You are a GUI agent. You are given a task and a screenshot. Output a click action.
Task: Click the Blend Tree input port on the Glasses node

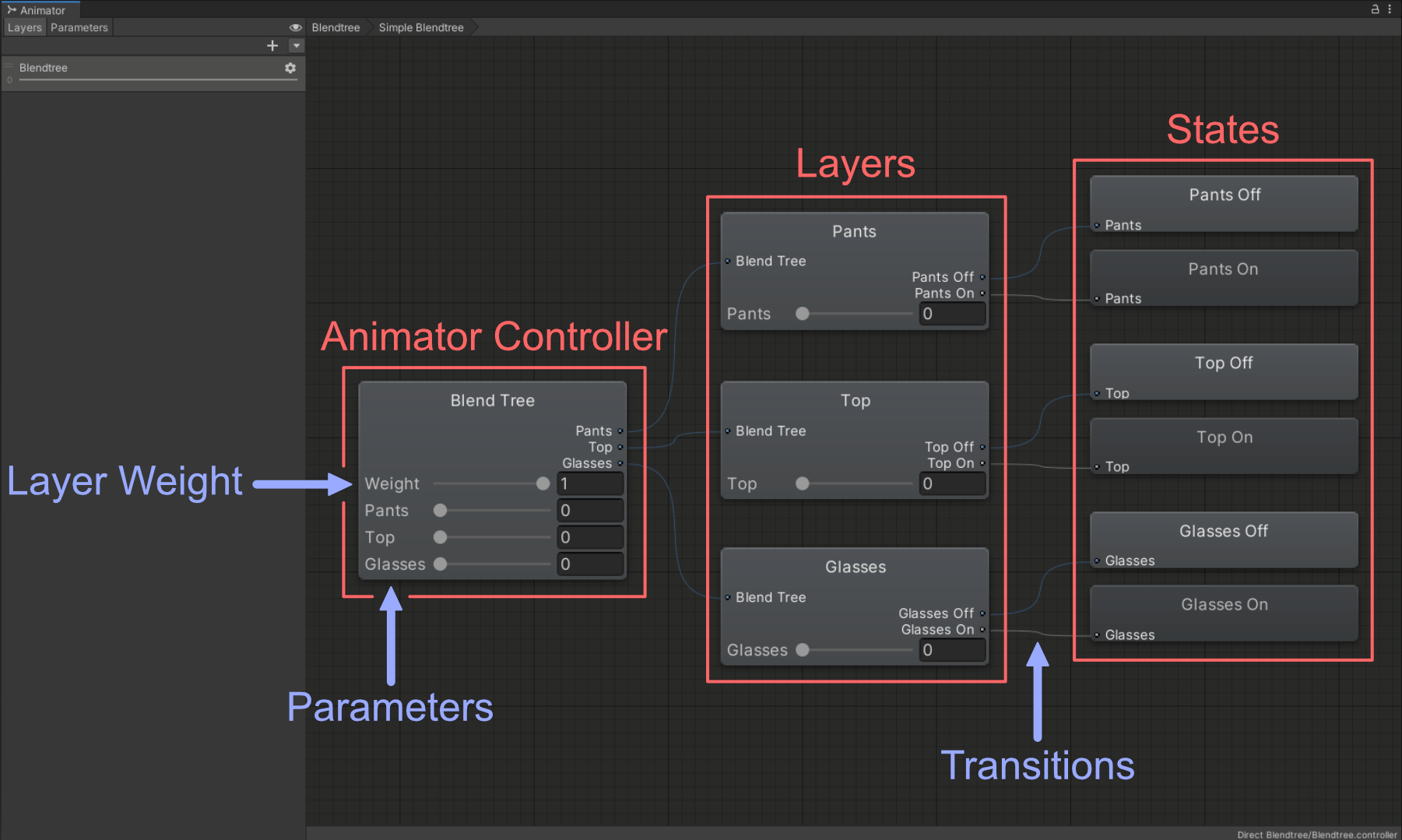pyautogui.click(x=728, y=597)
